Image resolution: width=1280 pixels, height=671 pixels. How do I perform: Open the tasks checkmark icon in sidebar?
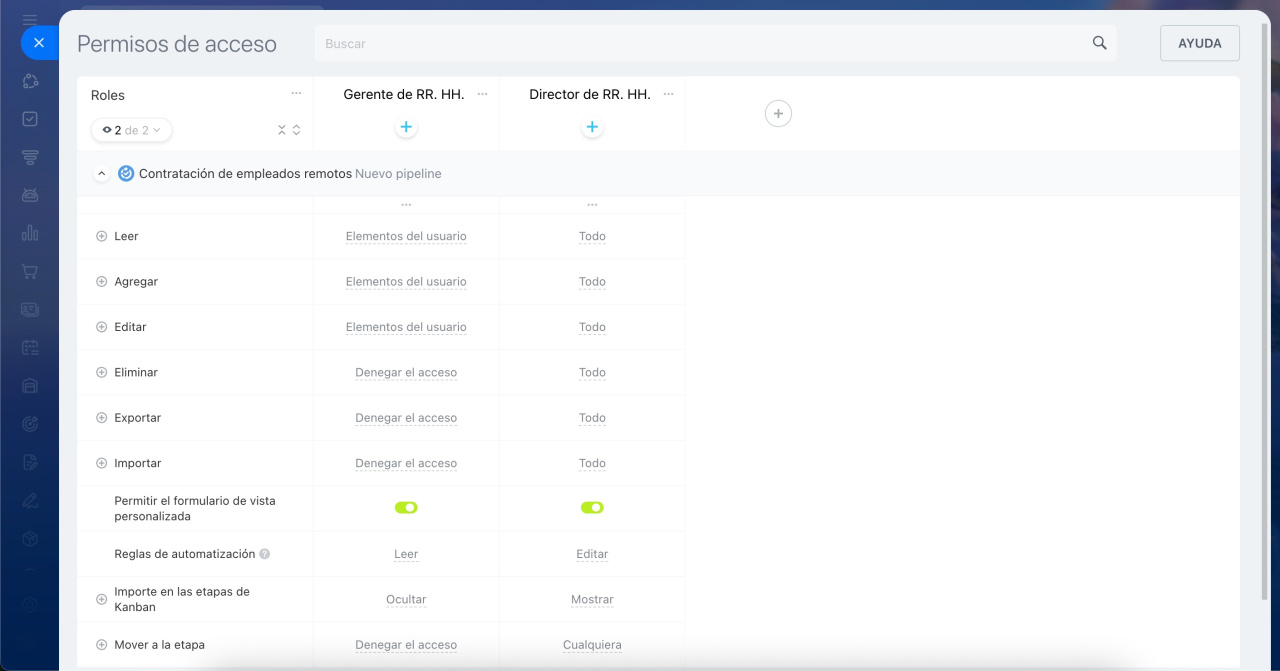(30, 119)
